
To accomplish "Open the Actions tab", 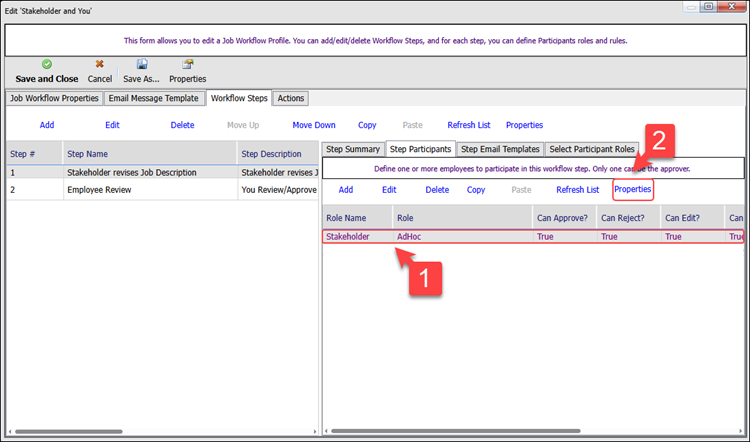I will [x=291, y=98].
